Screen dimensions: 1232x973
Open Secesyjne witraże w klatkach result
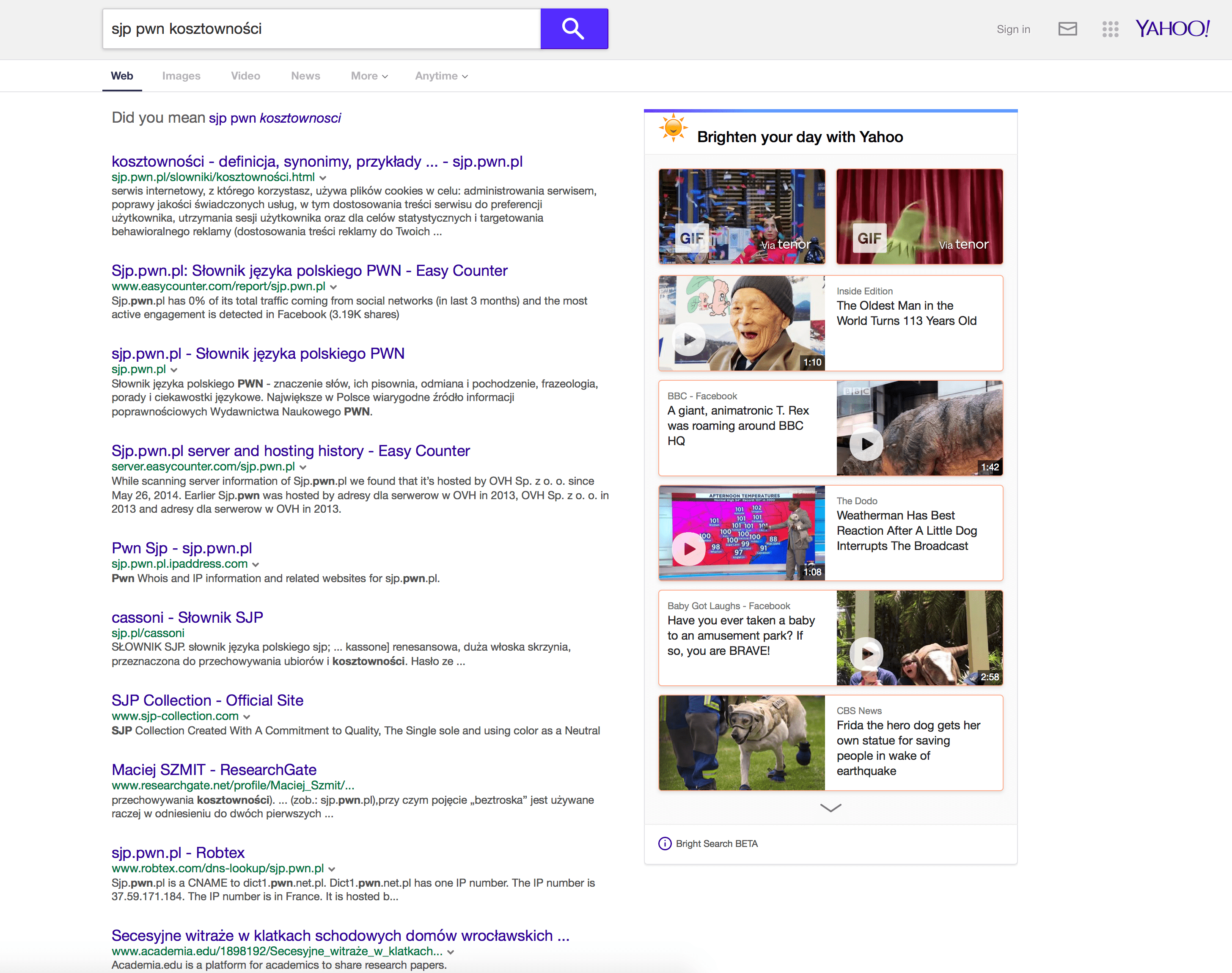(x=341, y=935)
